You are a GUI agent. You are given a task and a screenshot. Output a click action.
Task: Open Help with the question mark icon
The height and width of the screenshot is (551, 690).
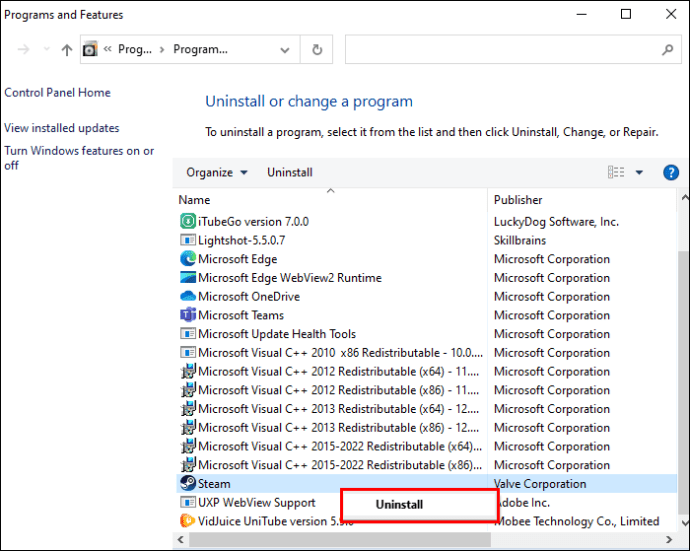pyautogui.click(x=671, y=172)
